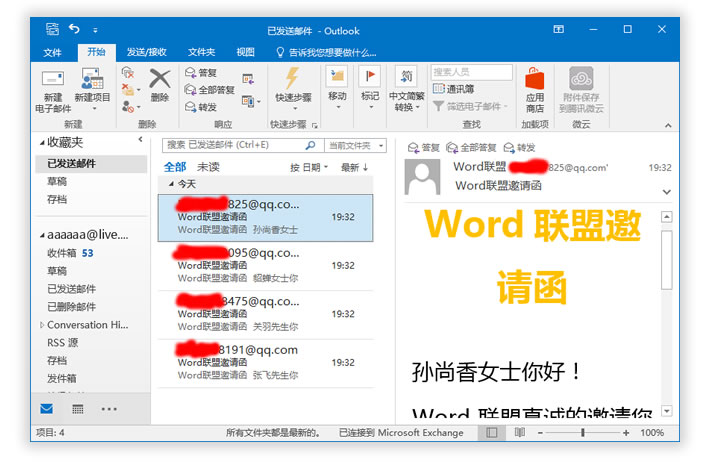Collapse the aaaaaa@live account tree

coord(42,235)
